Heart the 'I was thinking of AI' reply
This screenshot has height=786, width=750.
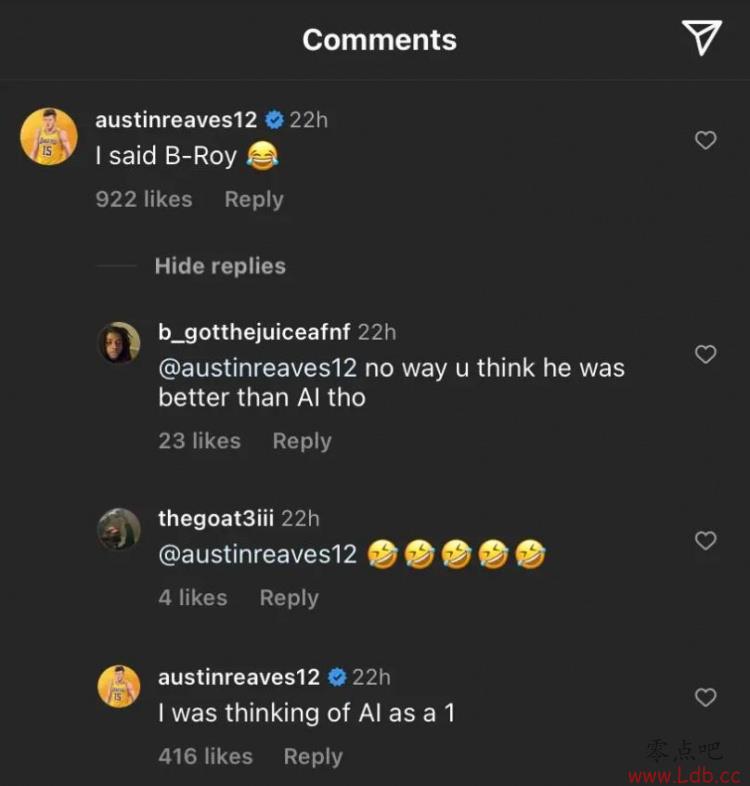click(x=705, y=697)
